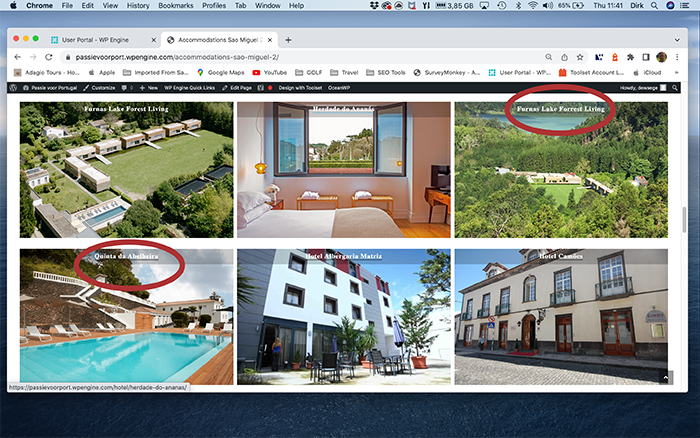Open Bluetooth status in menu bar
Viewport: 700px width, 438px height.
coord(518,5)
